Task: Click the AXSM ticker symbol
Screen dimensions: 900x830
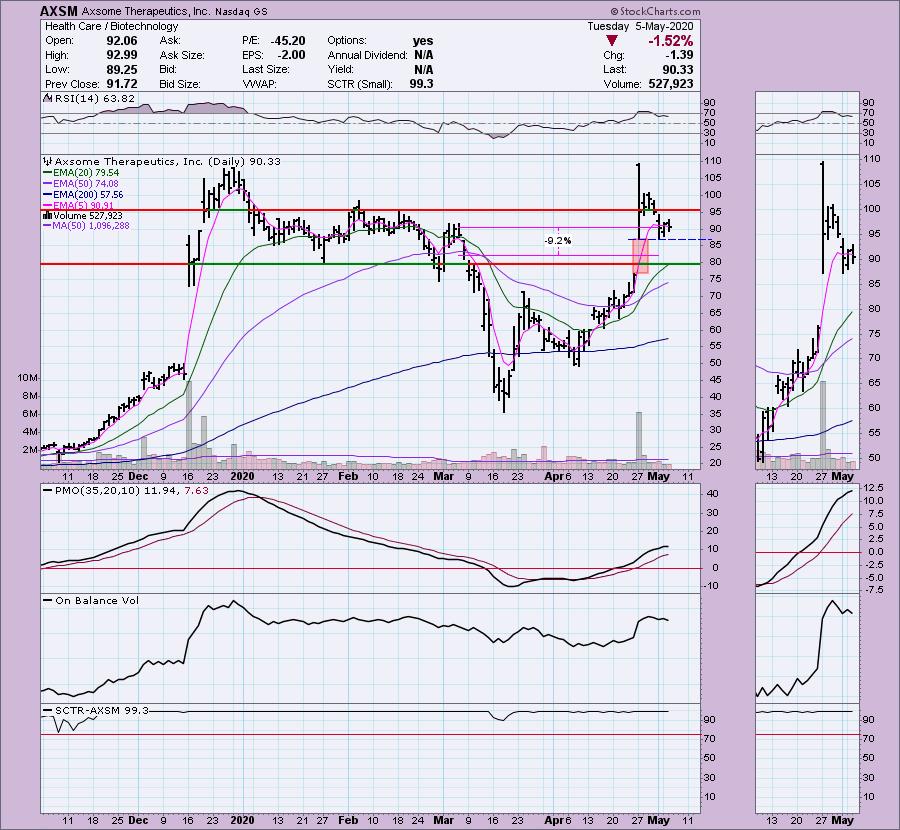Action: pos(59,11)
